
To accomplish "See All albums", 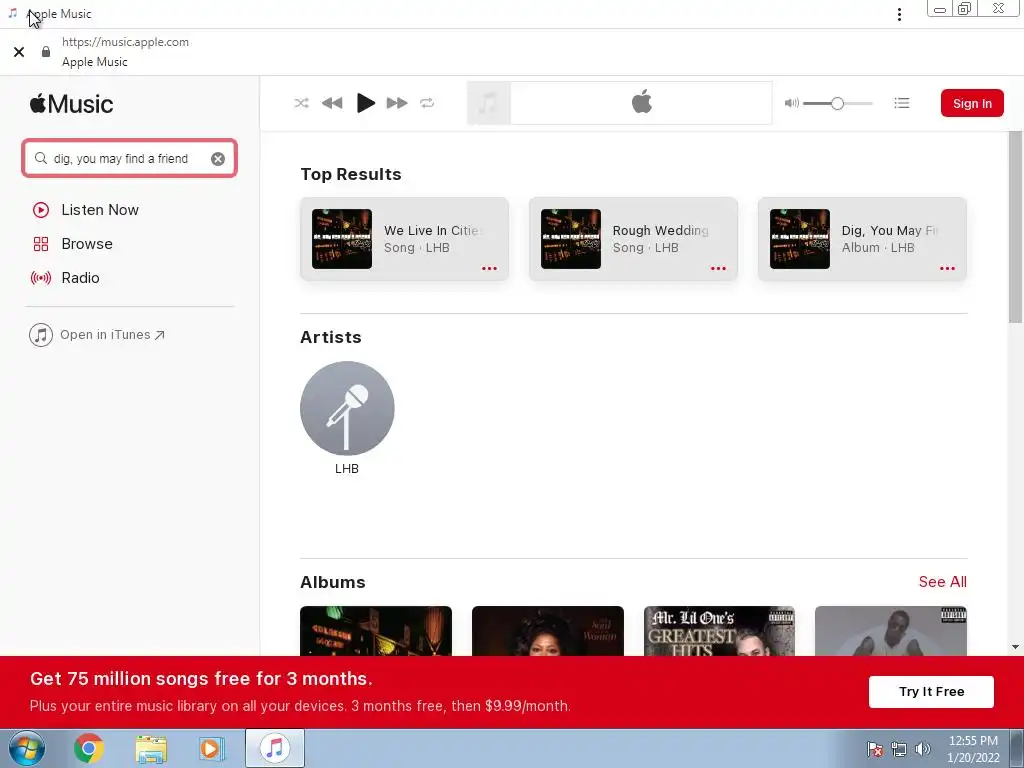I will click(942, 582).
